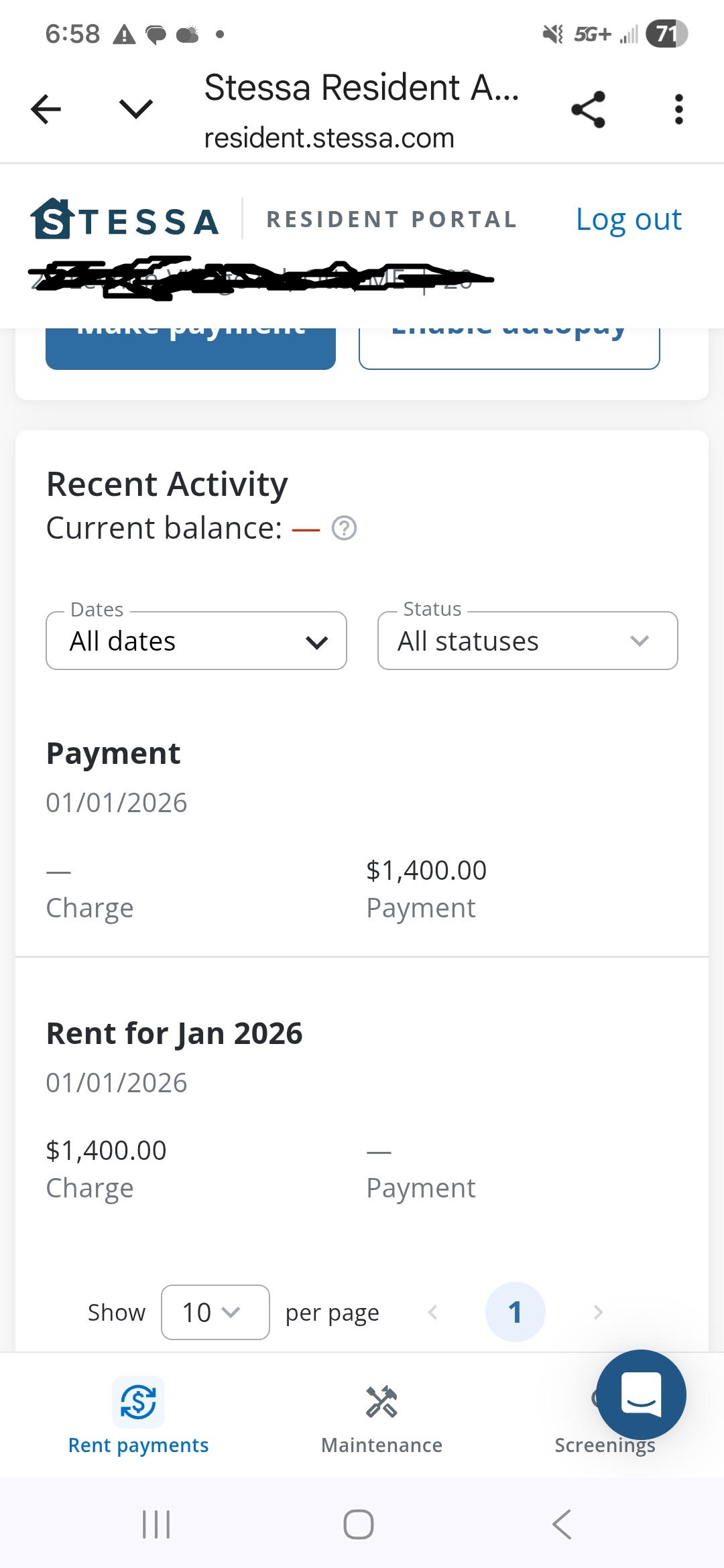Collapse browser tab with down chevron
The width and height of the screenshot is (724, 1568).
point(135,109)
